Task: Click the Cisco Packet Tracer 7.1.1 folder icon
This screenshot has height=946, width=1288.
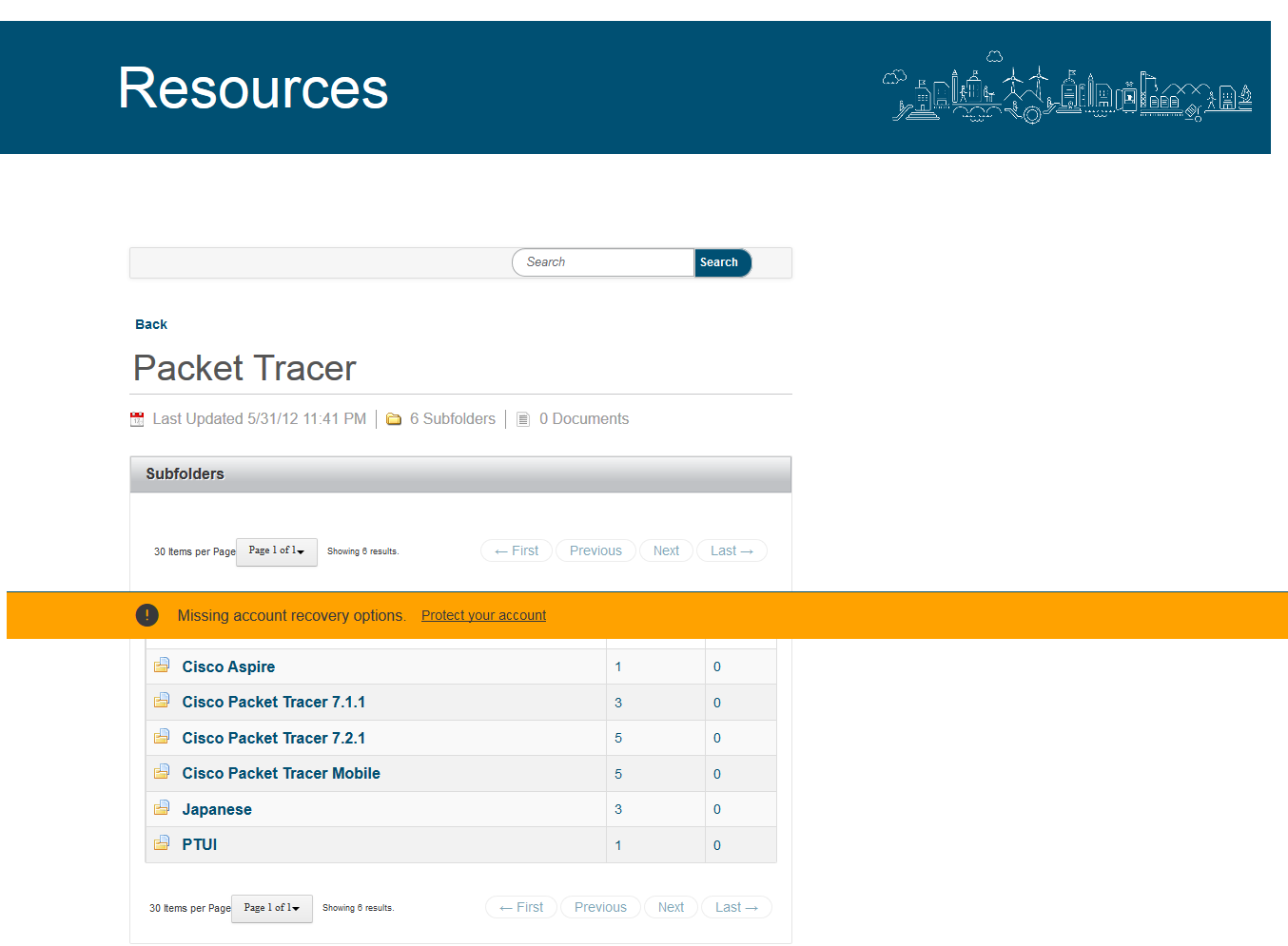Action: point(162,701)
